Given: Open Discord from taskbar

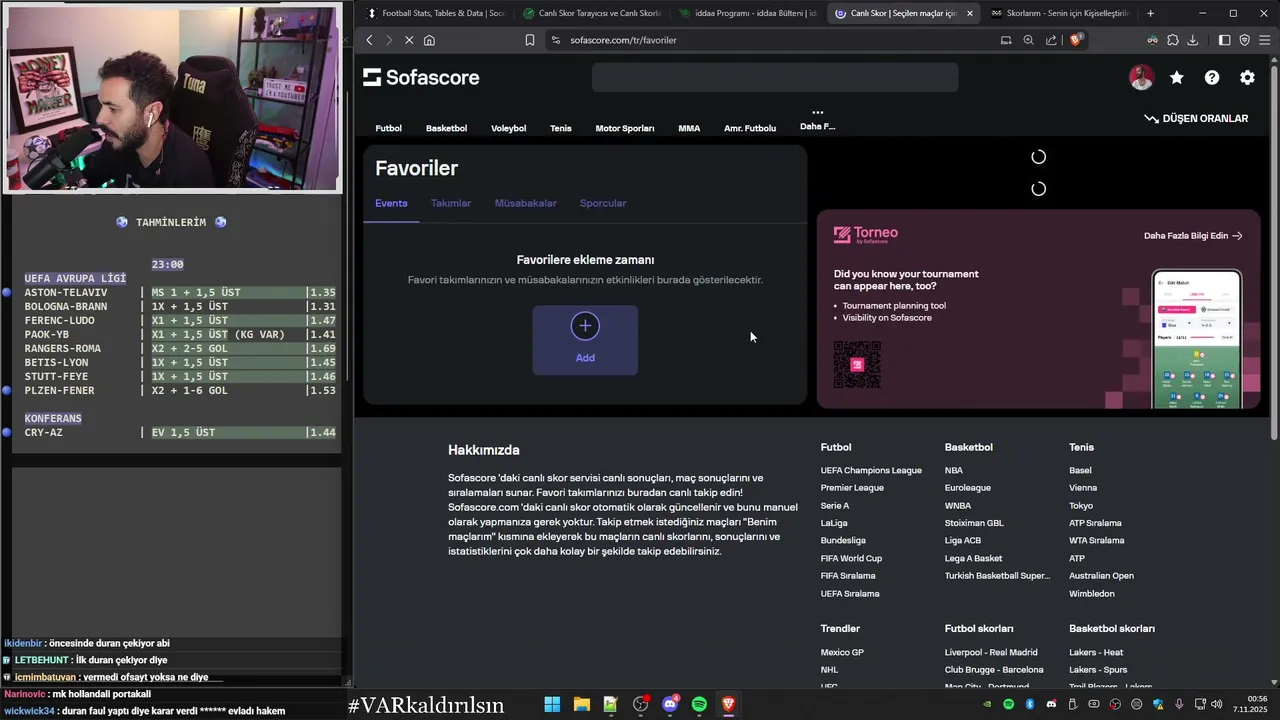Looking at the screenshot, I should (670, 704).
